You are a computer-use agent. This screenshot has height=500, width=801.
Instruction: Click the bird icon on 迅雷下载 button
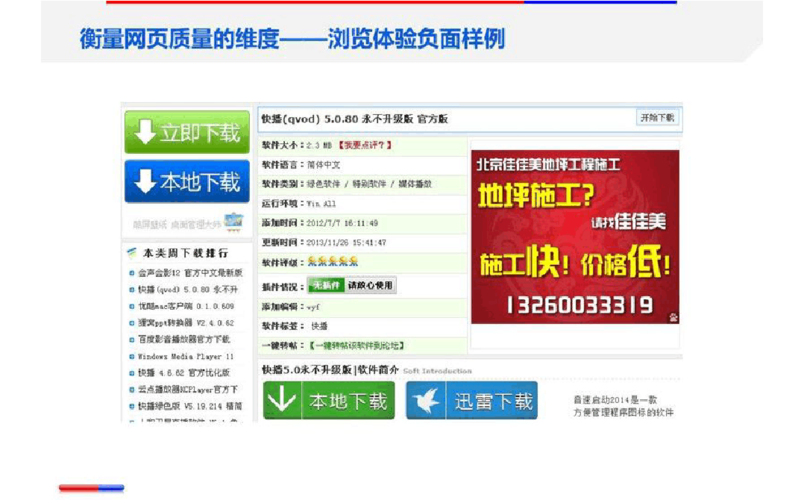pos(426,401)
